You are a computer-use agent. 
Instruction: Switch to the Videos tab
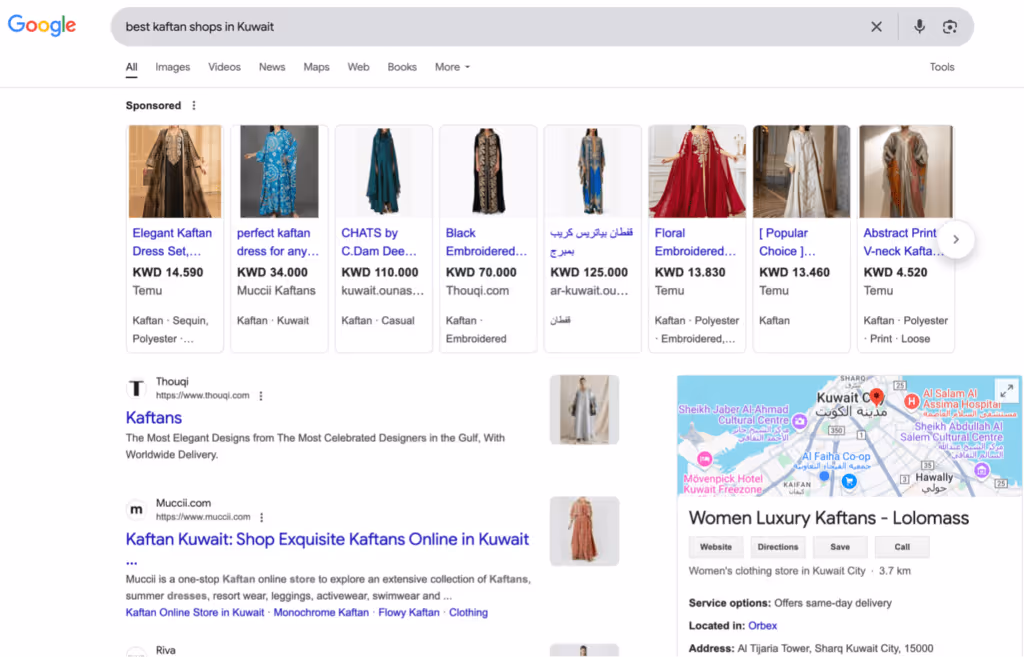pos(224,67)
